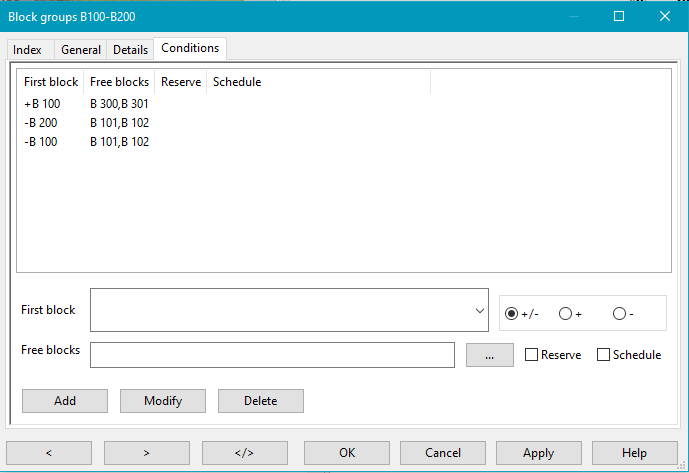Switch to the Index tab

click(x=28, y=50)
